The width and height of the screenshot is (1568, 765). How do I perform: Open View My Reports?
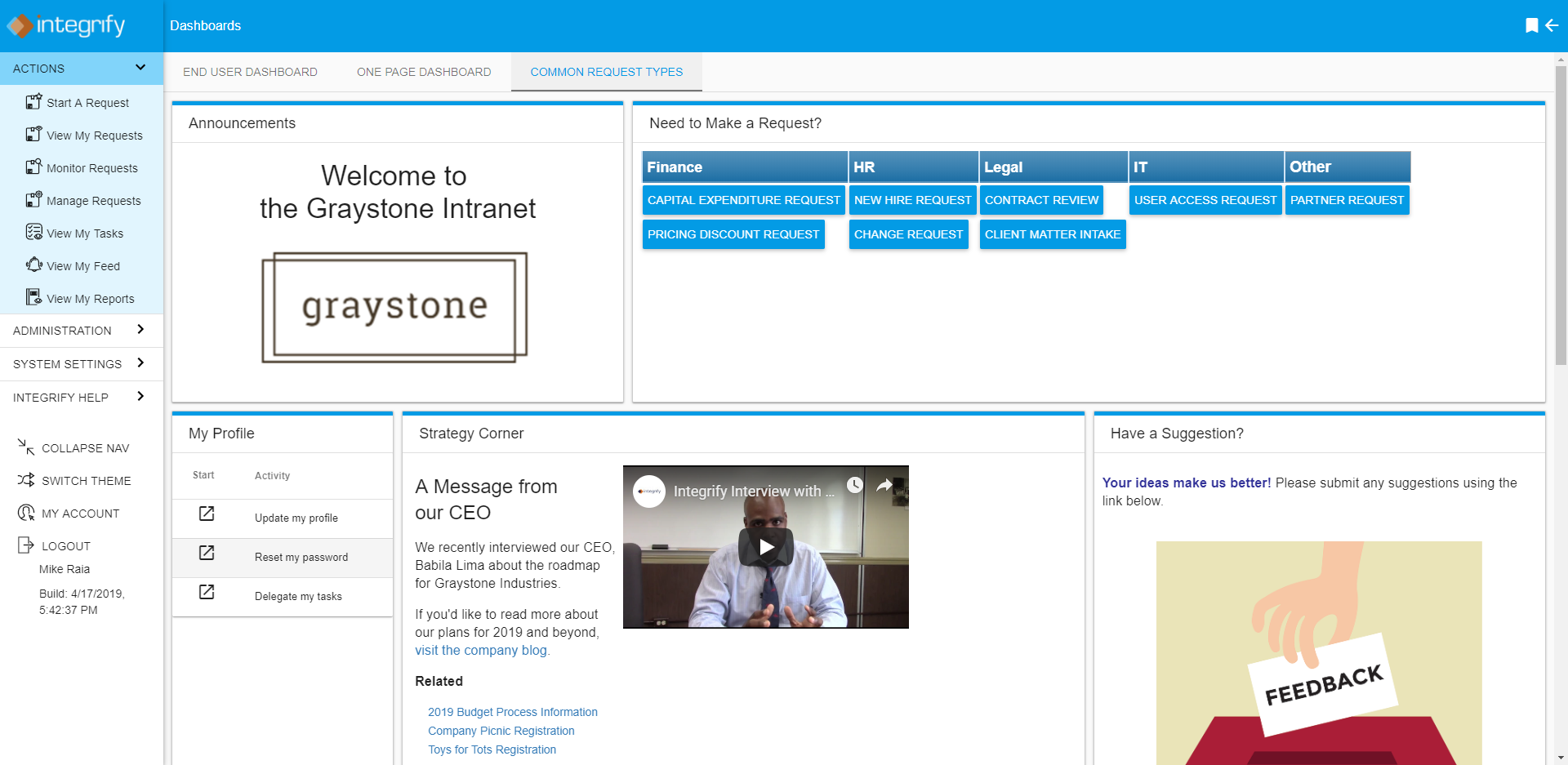pyautogui.click(x=91, y=298)
